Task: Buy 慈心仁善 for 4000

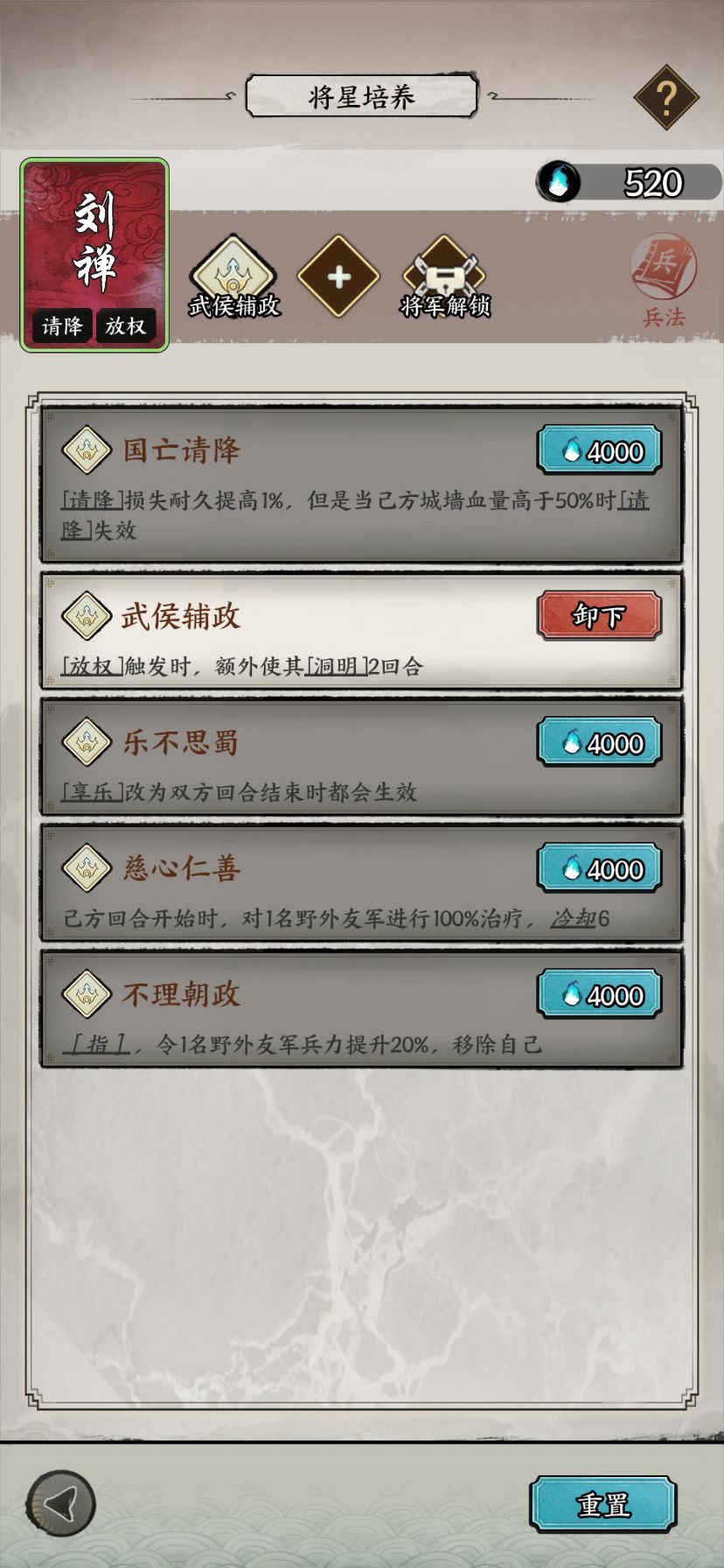Action: (x=599, y=869)
